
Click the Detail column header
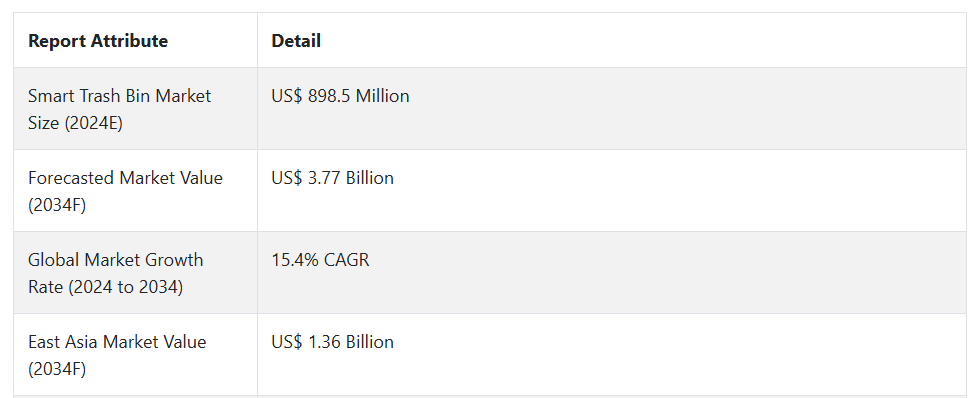(x=296, y=40)
